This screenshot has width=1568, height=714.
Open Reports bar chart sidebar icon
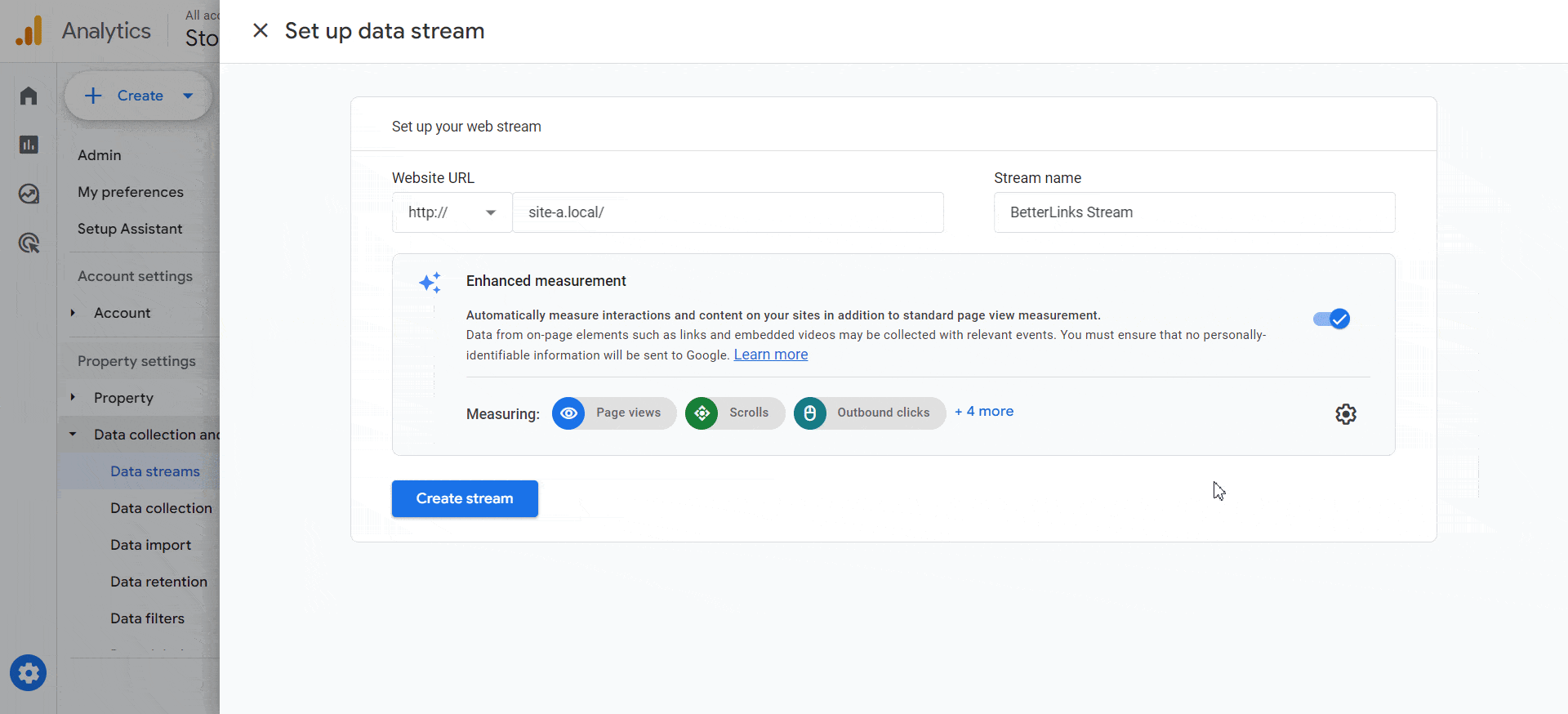click(x=29, y=145)
